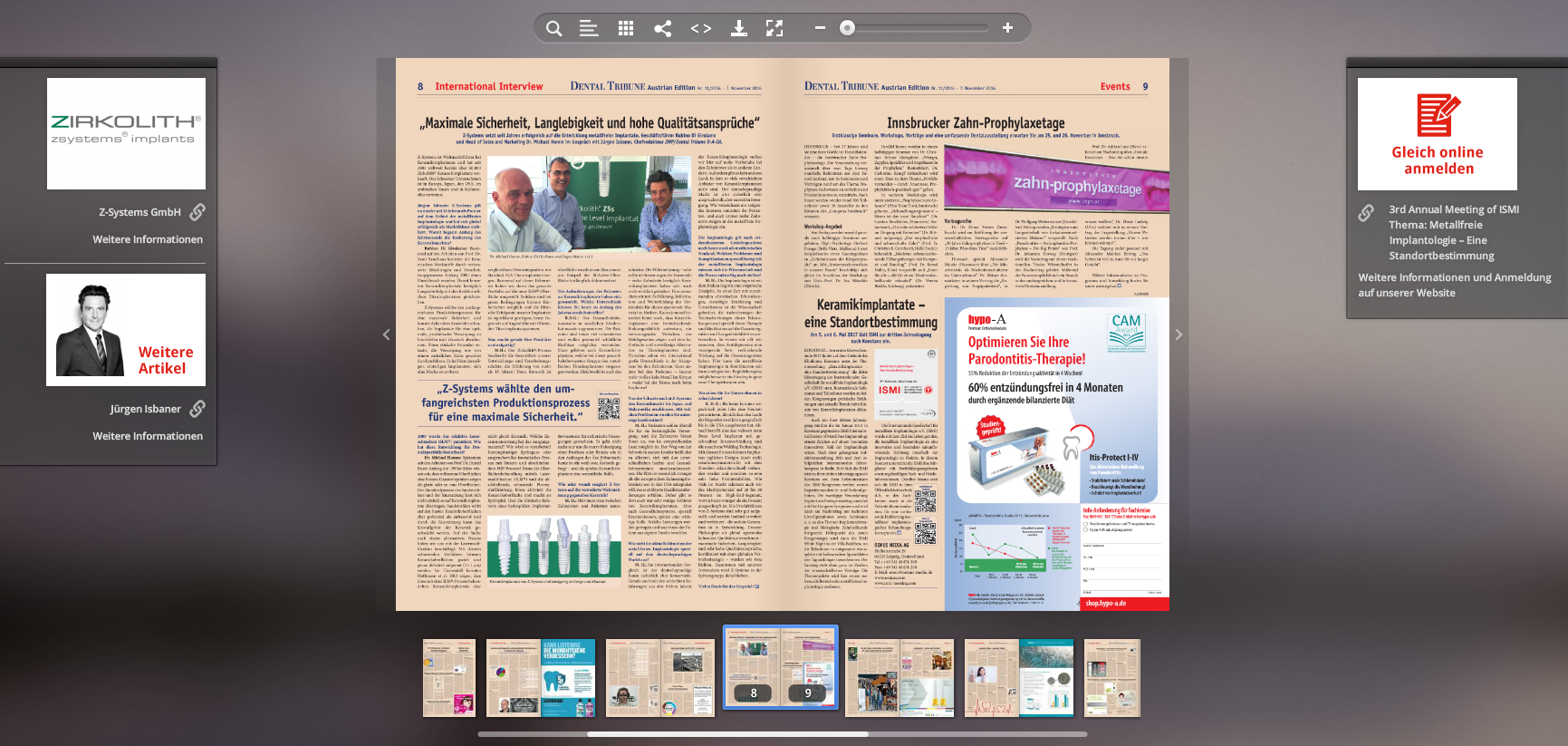Click the International Interview page header

pos(489,87)
